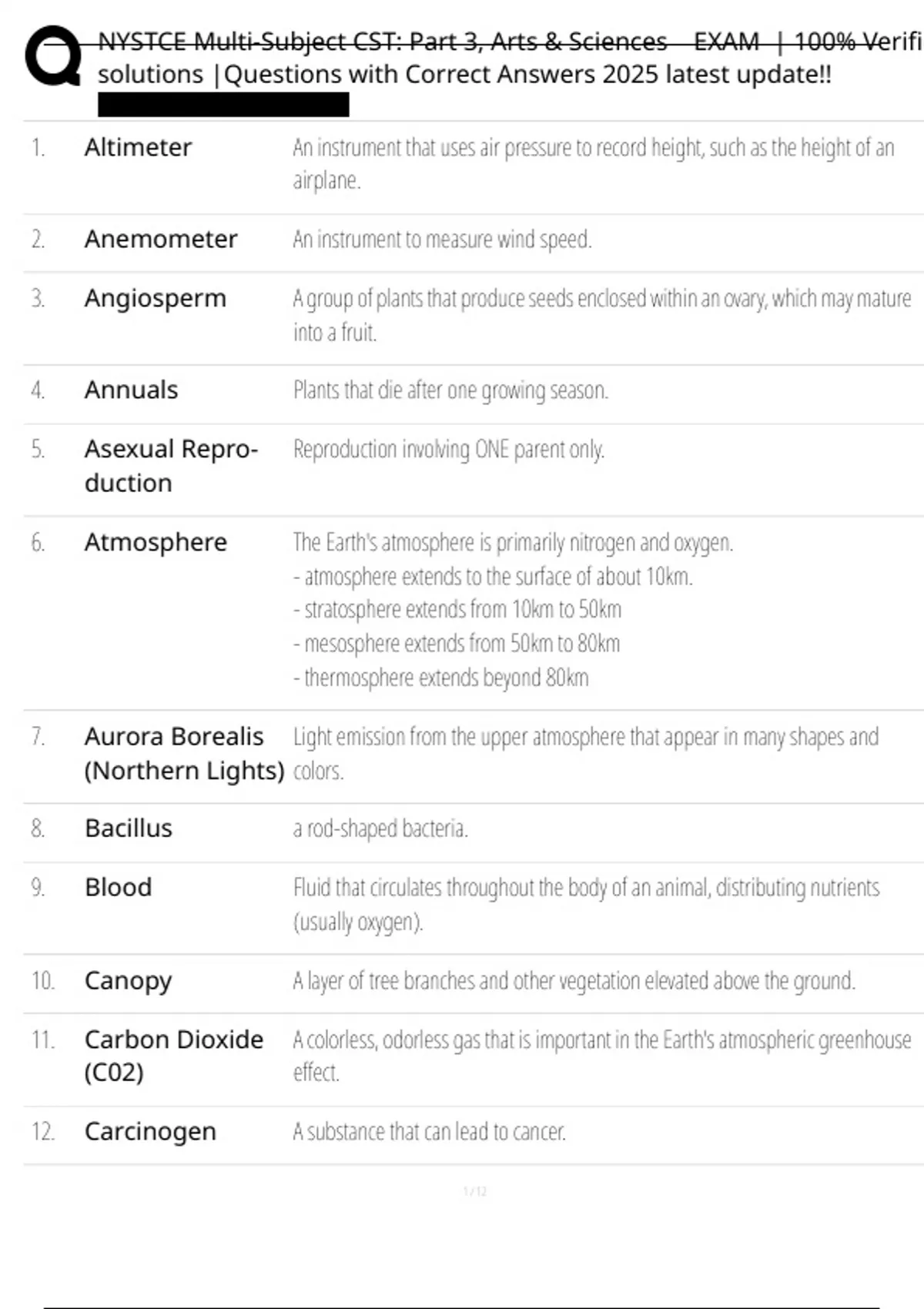The height and width of the screenshot is (1309, 924).
Task: Select the Blood term
Action: coord(118,887)
